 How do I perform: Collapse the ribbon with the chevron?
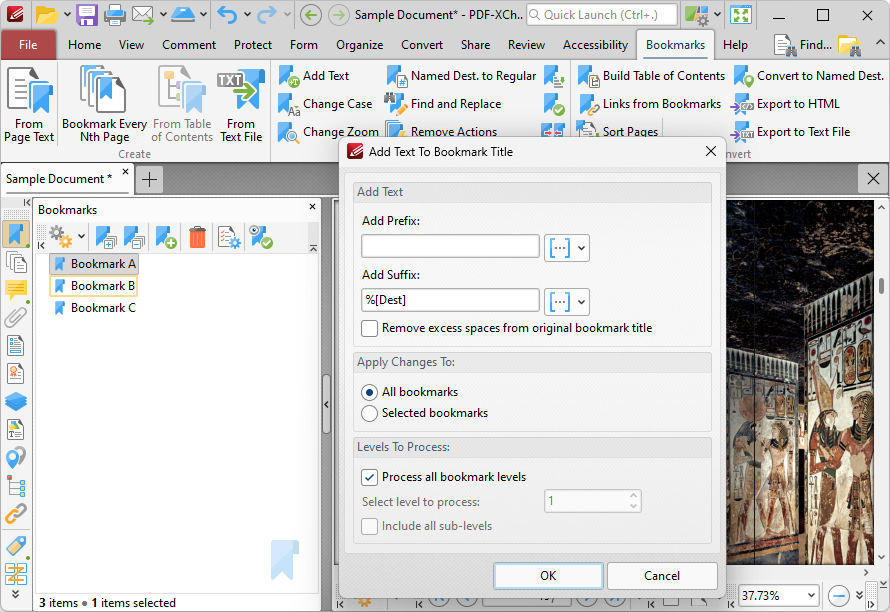(x=879, y=43)
